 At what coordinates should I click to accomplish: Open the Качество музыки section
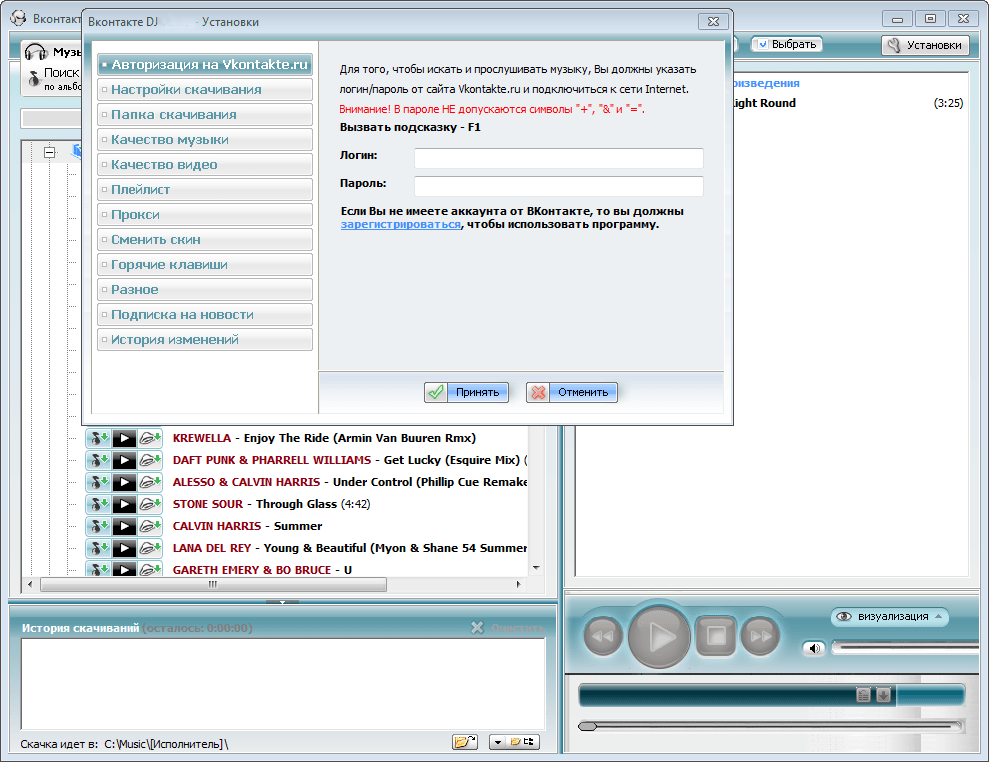[x=205, y=139]
